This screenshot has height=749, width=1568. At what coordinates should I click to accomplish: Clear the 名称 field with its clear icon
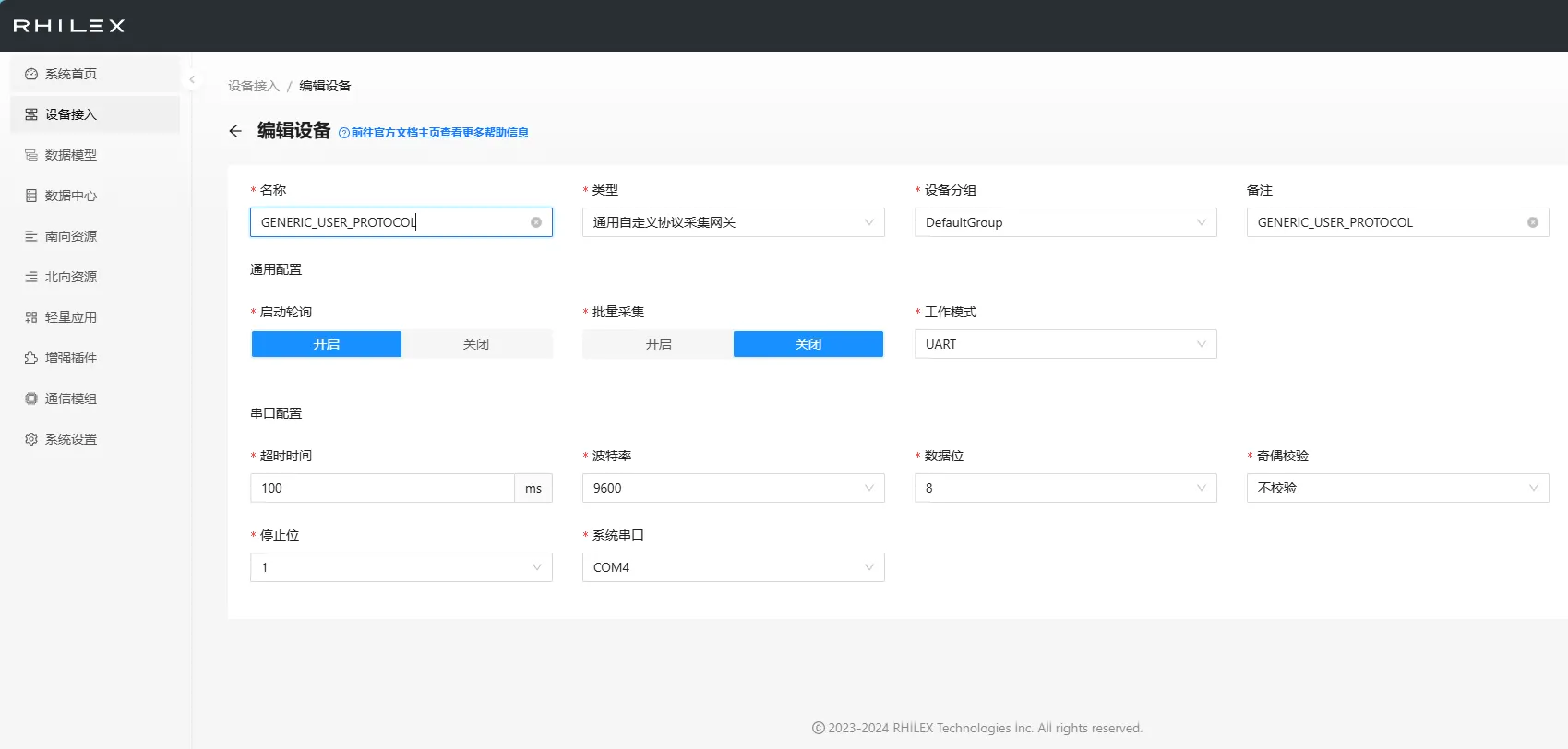pyautogui.click(x=536, y=222)
